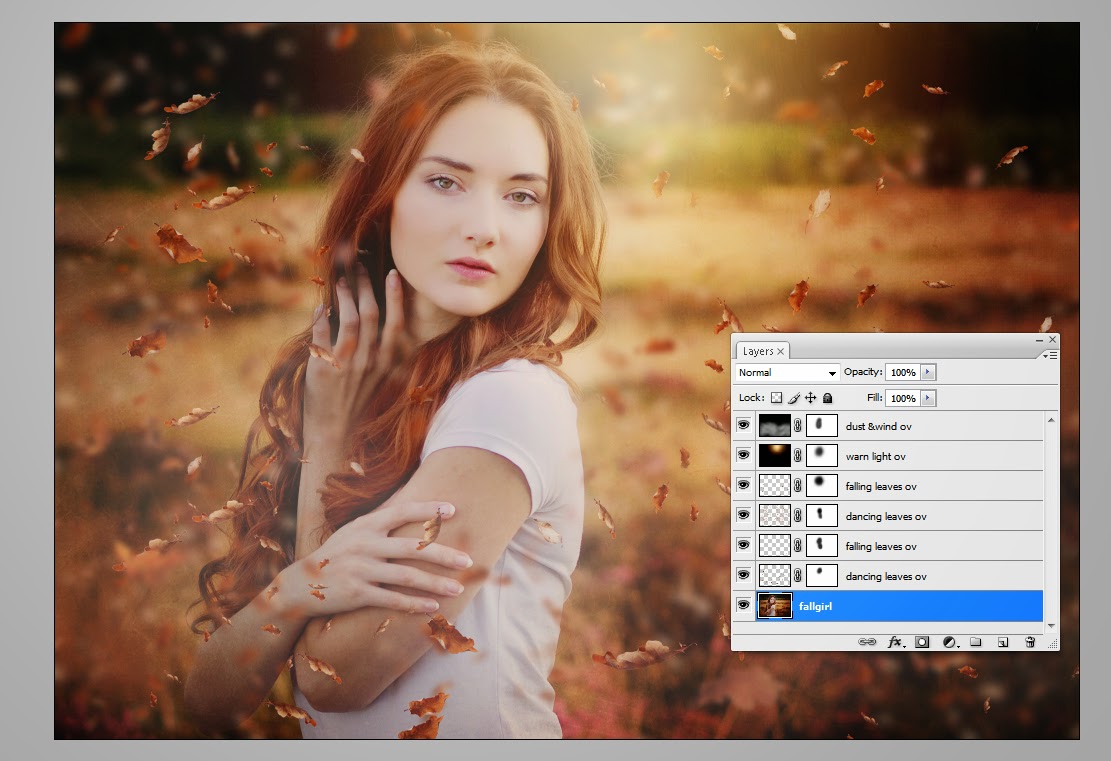Create a new adjustment layer
This screenshot has width=1111, height=761.
pos(948,643)
